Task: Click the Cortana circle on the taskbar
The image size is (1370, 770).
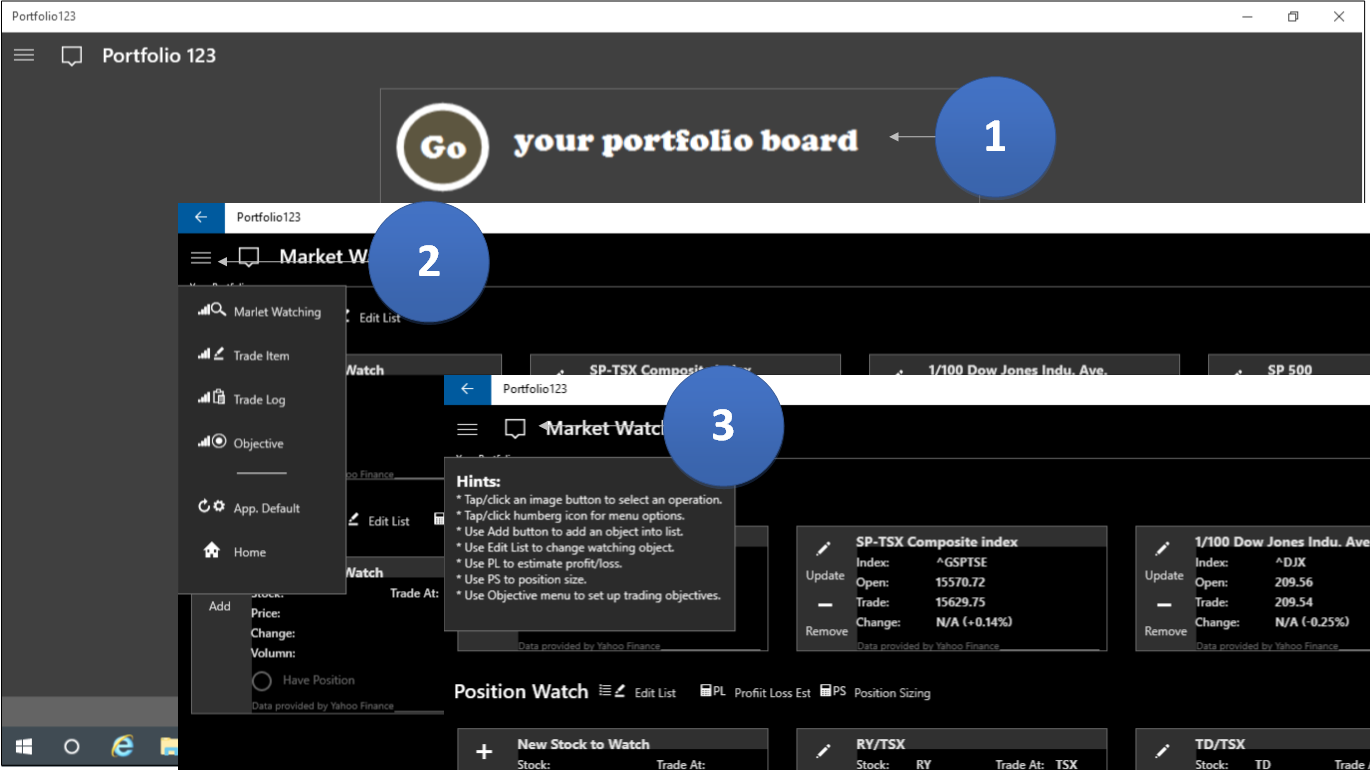Action: click(72, 746)
